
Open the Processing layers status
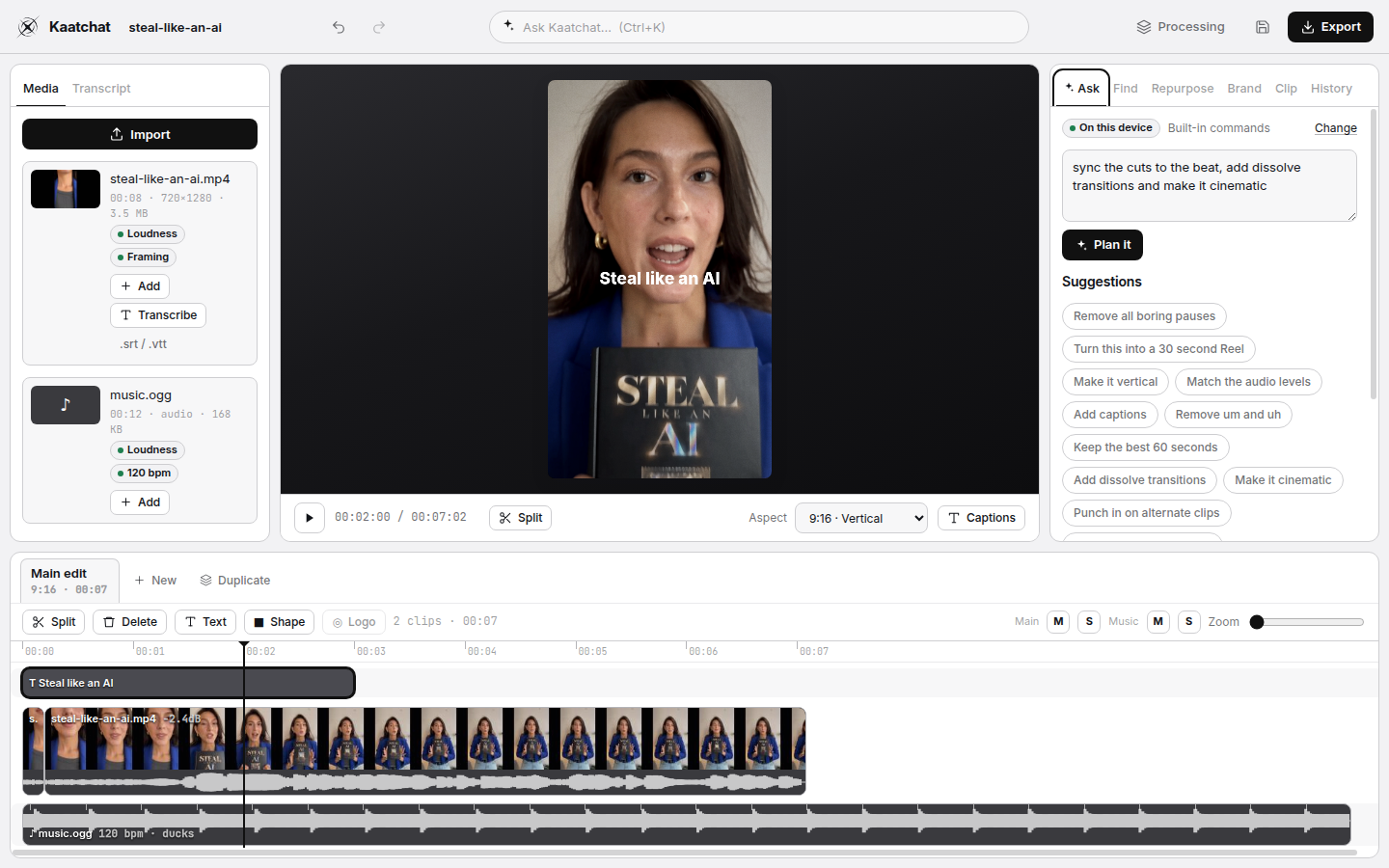[x=1181, y=27]
